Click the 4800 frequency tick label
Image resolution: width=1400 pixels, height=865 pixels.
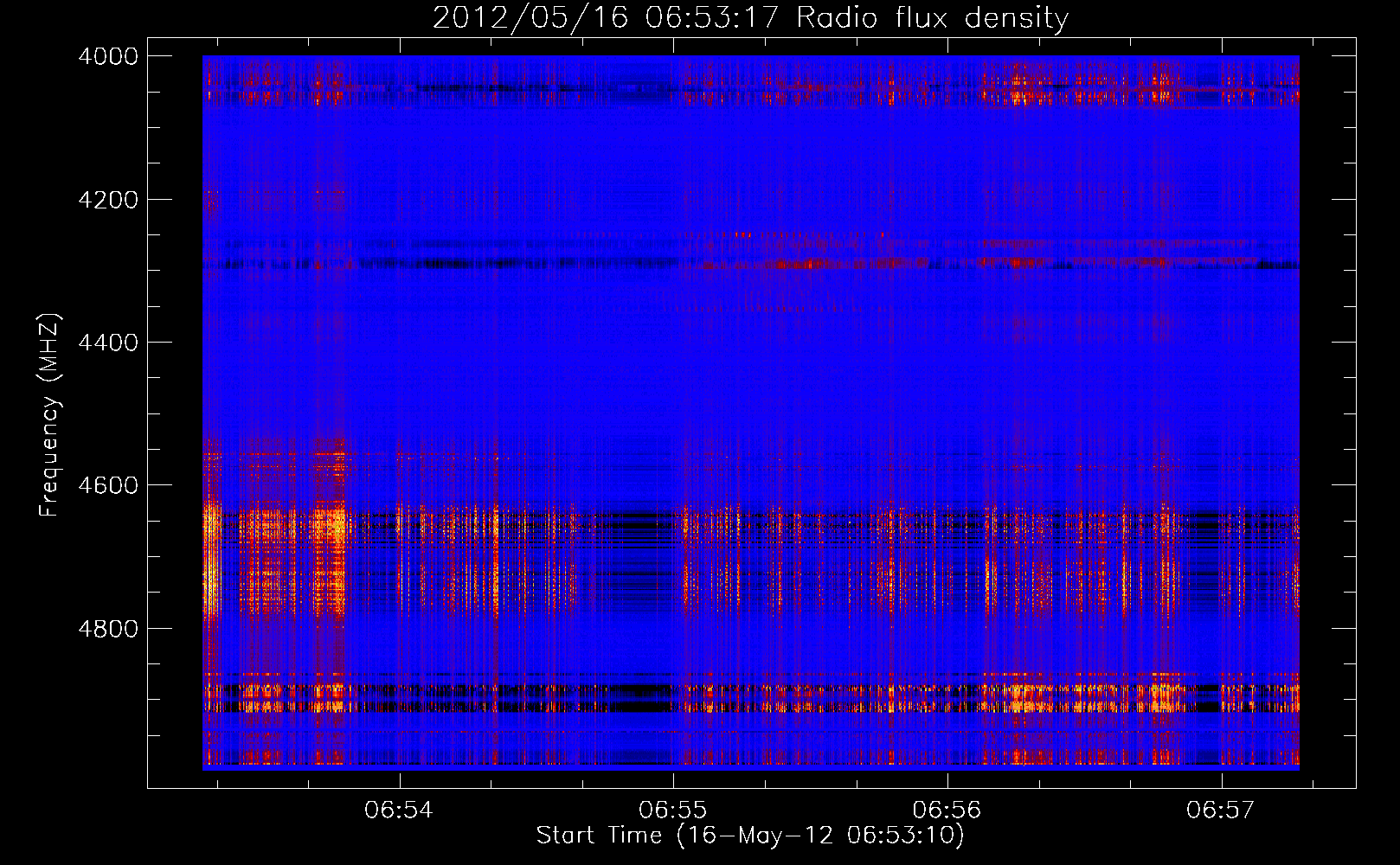108,629
